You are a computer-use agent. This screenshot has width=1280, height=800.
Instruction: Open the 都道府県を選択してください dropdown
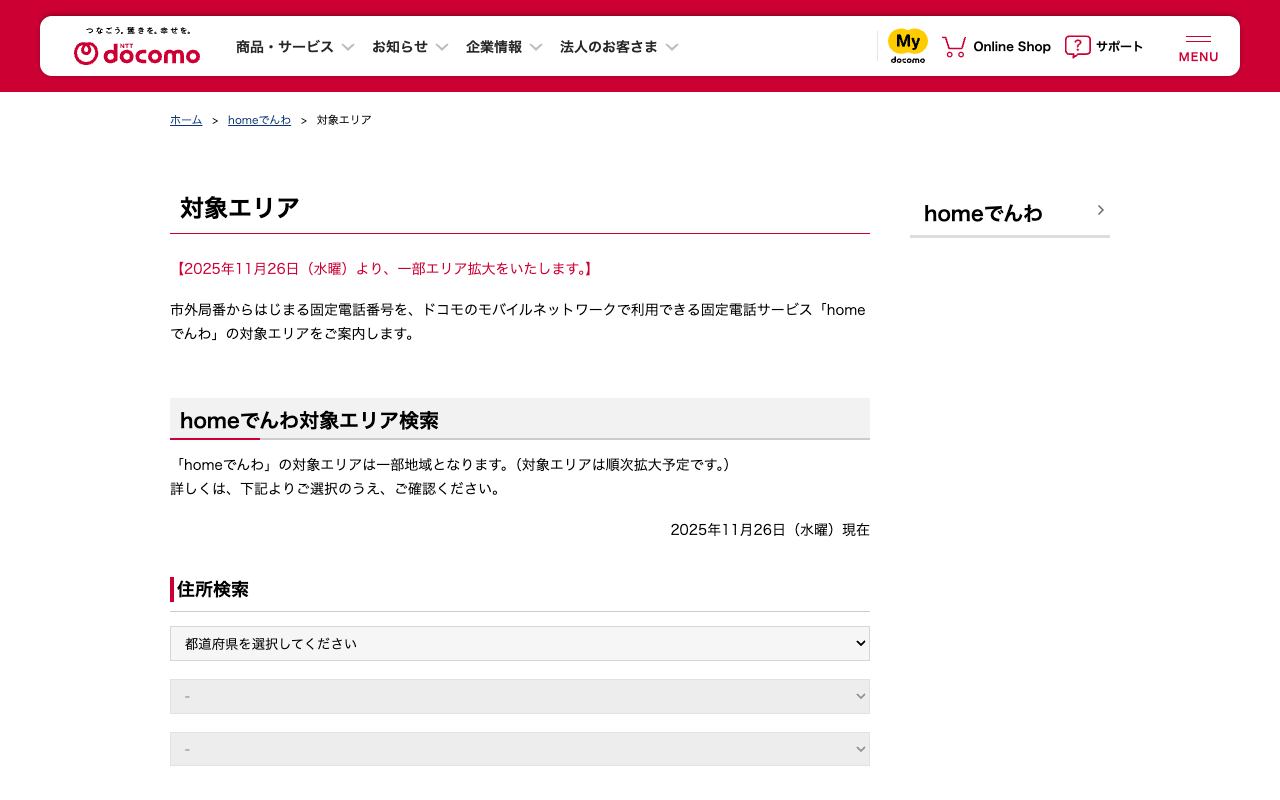520,644
